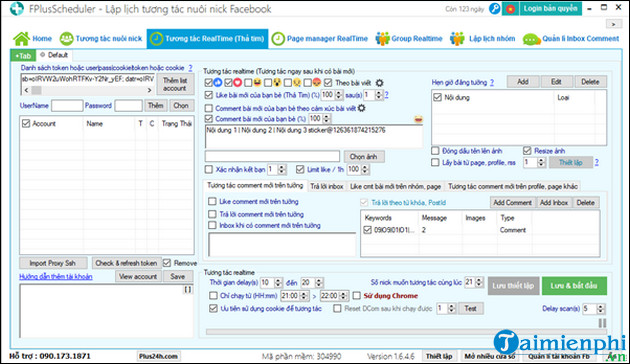Viewport: 630px width, 364px height.
Task: Click the Haha laughing reaction icon
Action: pos(257,83)
